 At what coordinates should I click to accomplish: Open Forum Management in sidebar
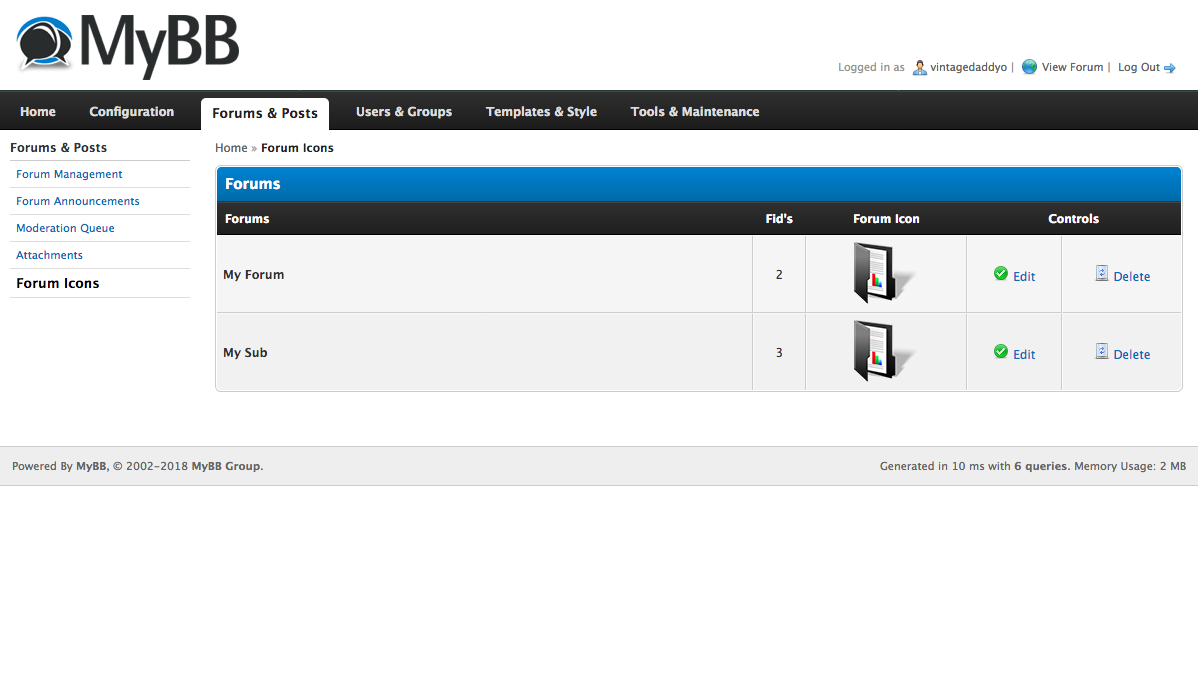69,174
